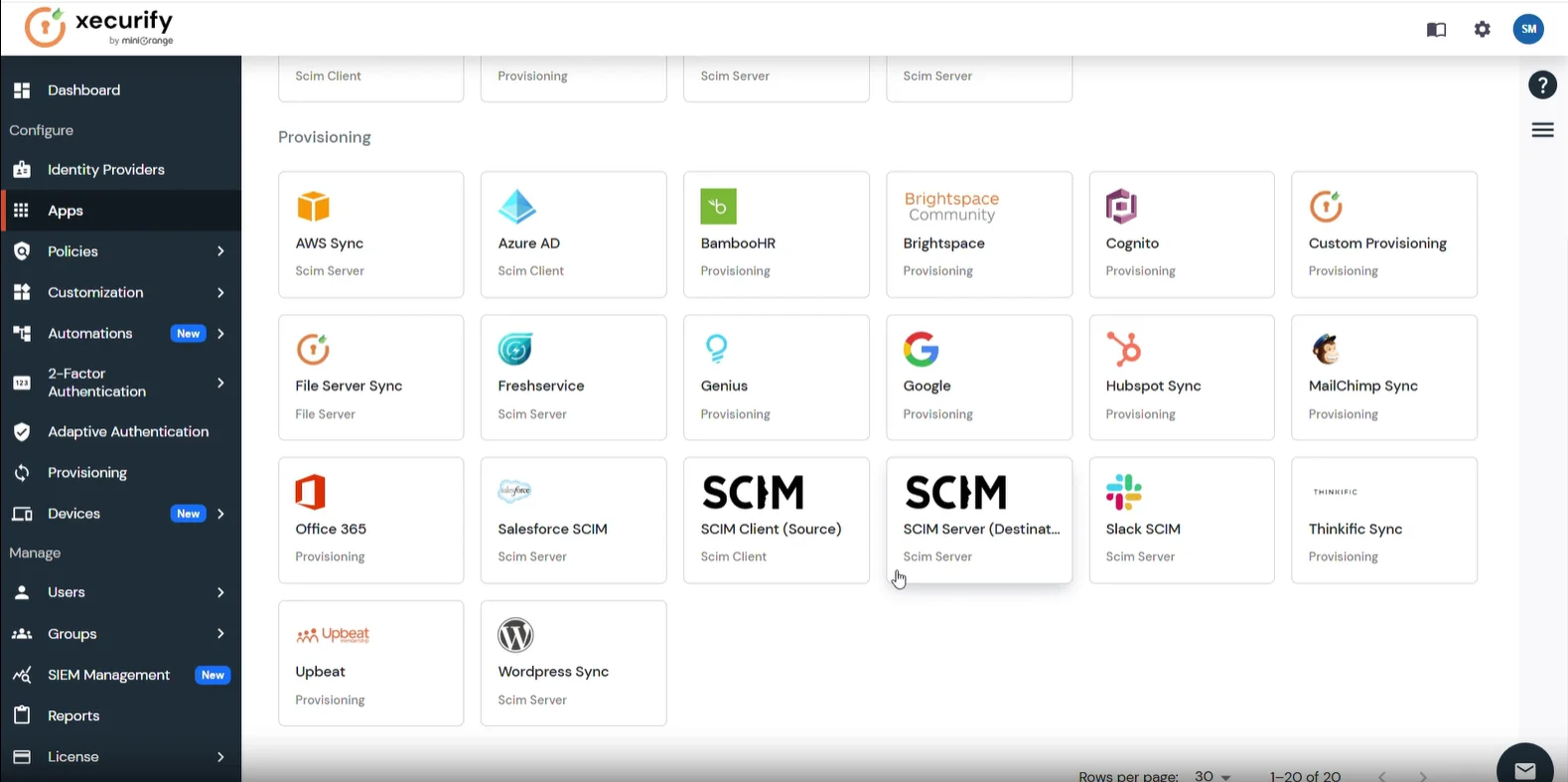This screenshot has height=782, width=1568.
Task: Click the Genius lightbulb icon
Action: point(716,349)
